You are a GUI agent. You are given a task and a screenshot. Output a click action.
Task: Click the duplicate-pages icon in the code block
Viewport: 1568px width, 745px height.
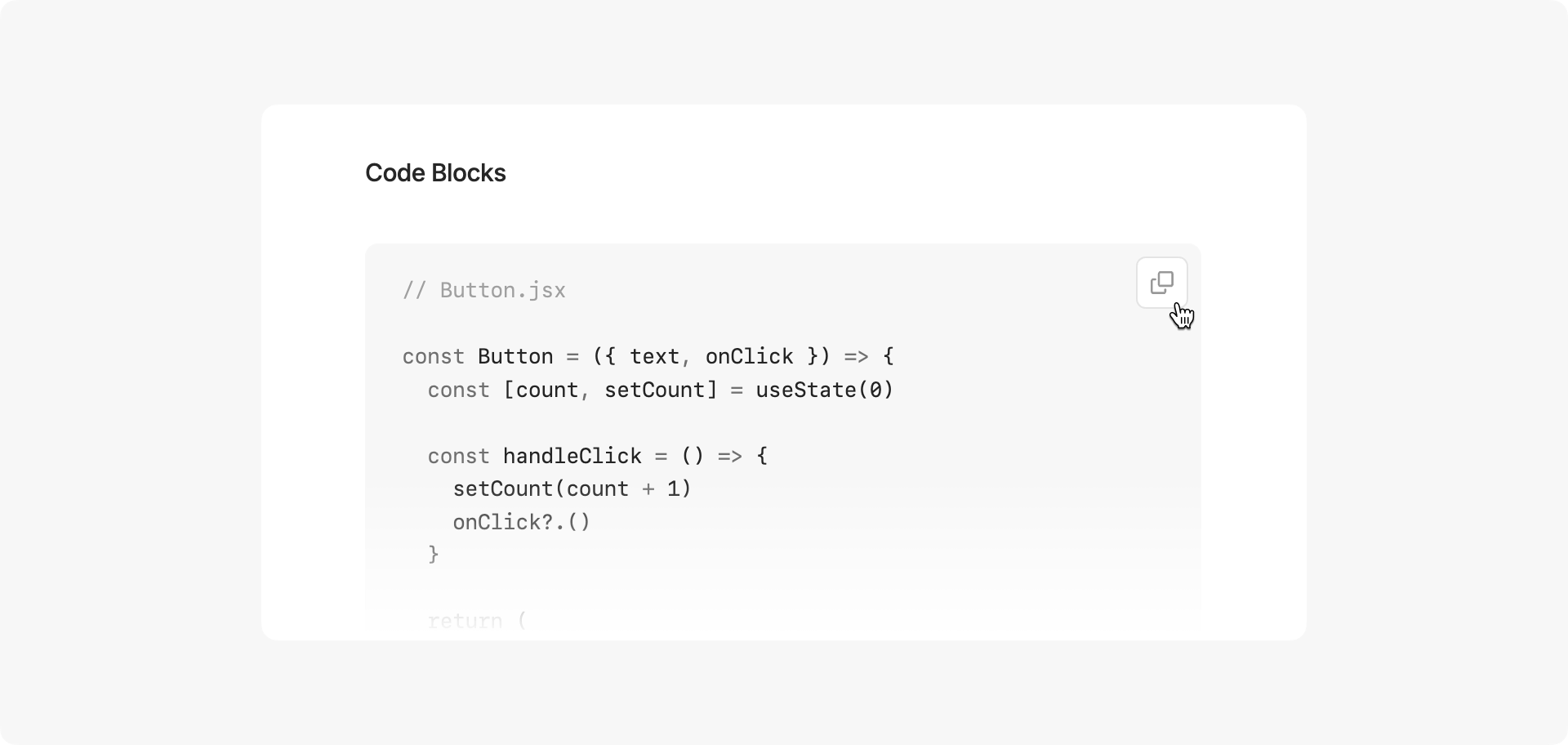(1162, 283)
